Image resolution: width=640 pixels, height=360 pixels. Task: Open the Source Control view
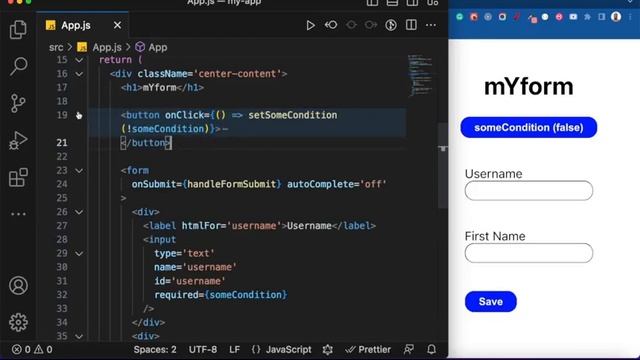click(x=18, y=103)
